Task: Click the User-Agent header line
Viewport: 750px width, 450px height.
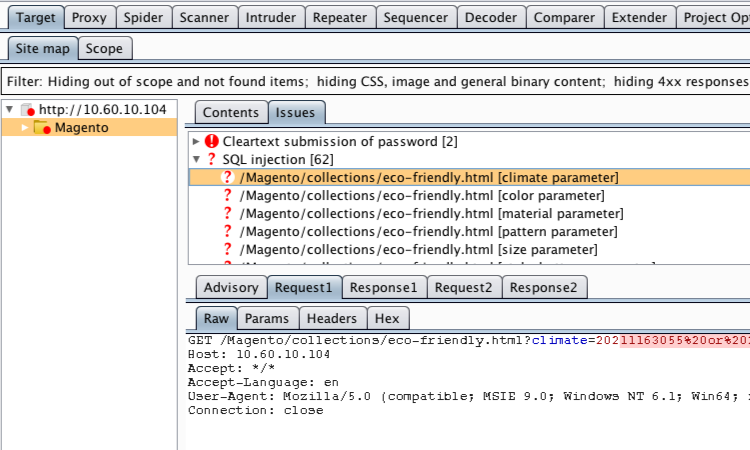Action: point(469,396)
